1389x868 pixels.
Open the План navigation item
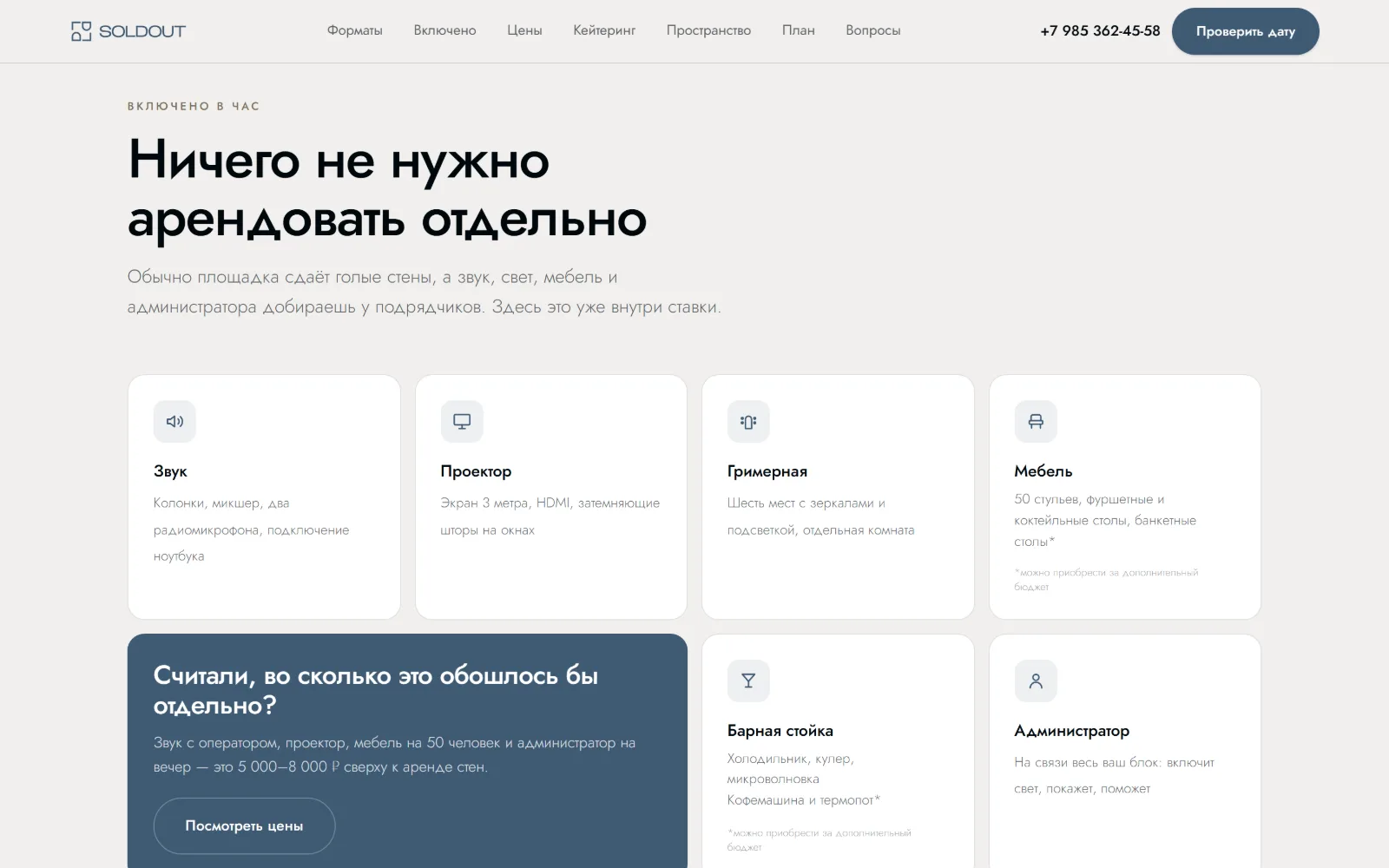click(x=798, y=30)
